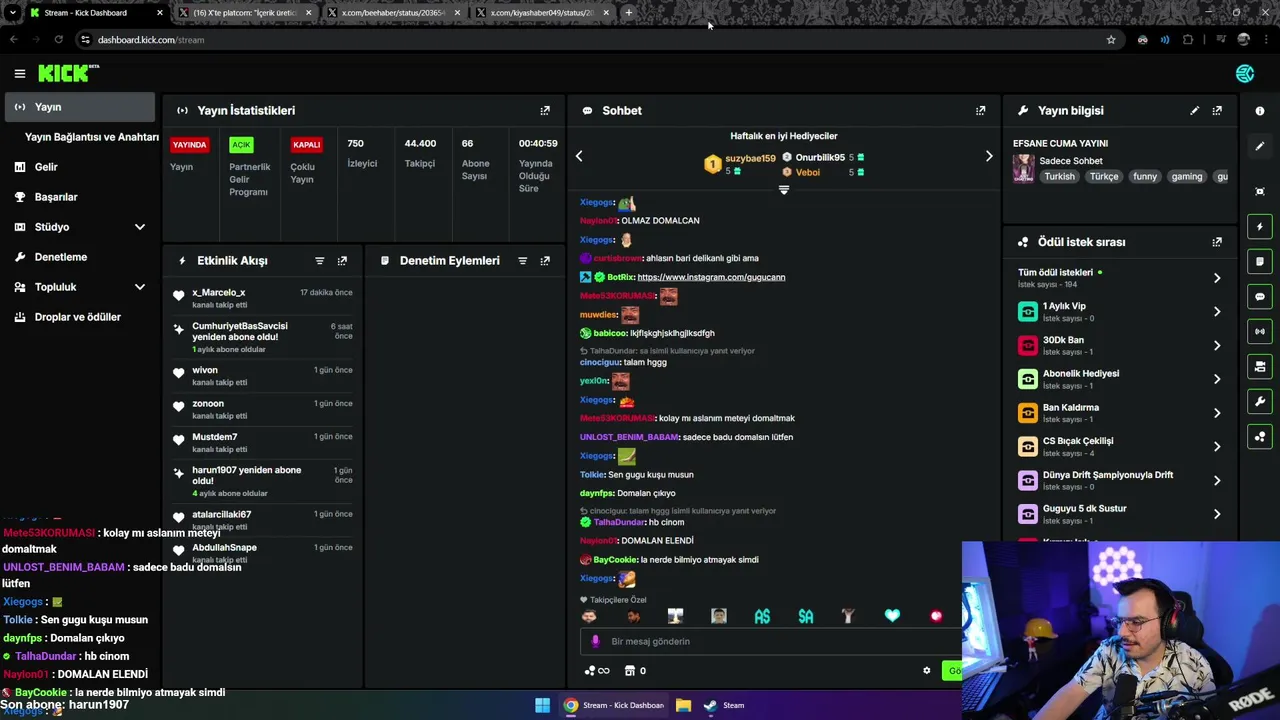Image resolution: width=1280 pixels, height=720 pixels.
Task: Pop out the Etkinlik Akışı panel
Action: click(x=342, y=260)
